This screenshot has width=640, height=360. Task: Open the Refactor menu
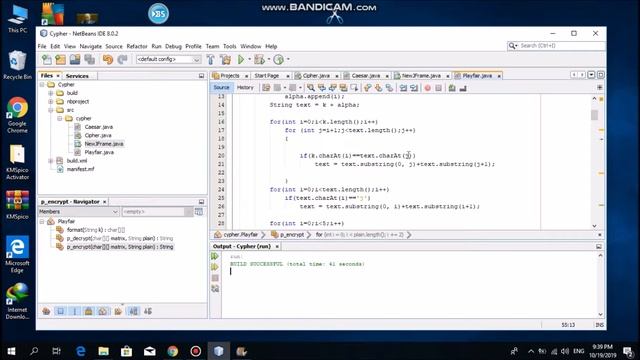(x=137, y=47)
